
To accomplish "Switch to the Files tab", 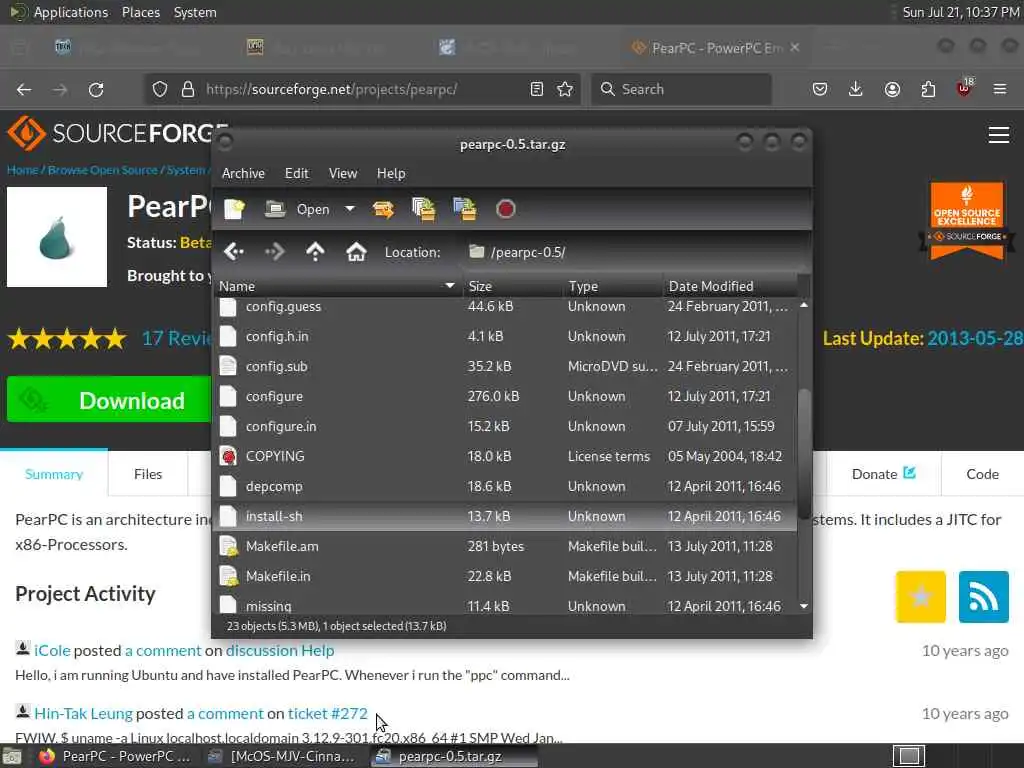I will [x=148, y=474].
